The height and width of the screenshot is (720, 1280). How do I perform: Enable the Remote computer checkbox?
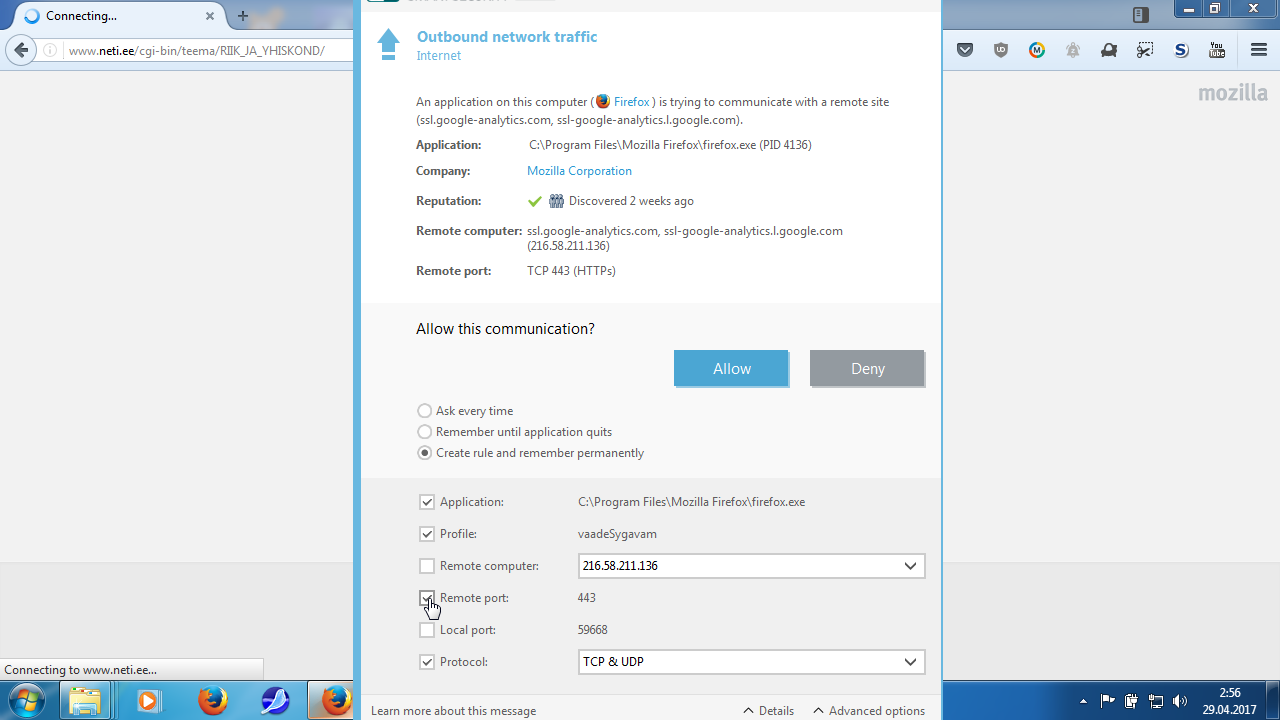click(427, 566)
